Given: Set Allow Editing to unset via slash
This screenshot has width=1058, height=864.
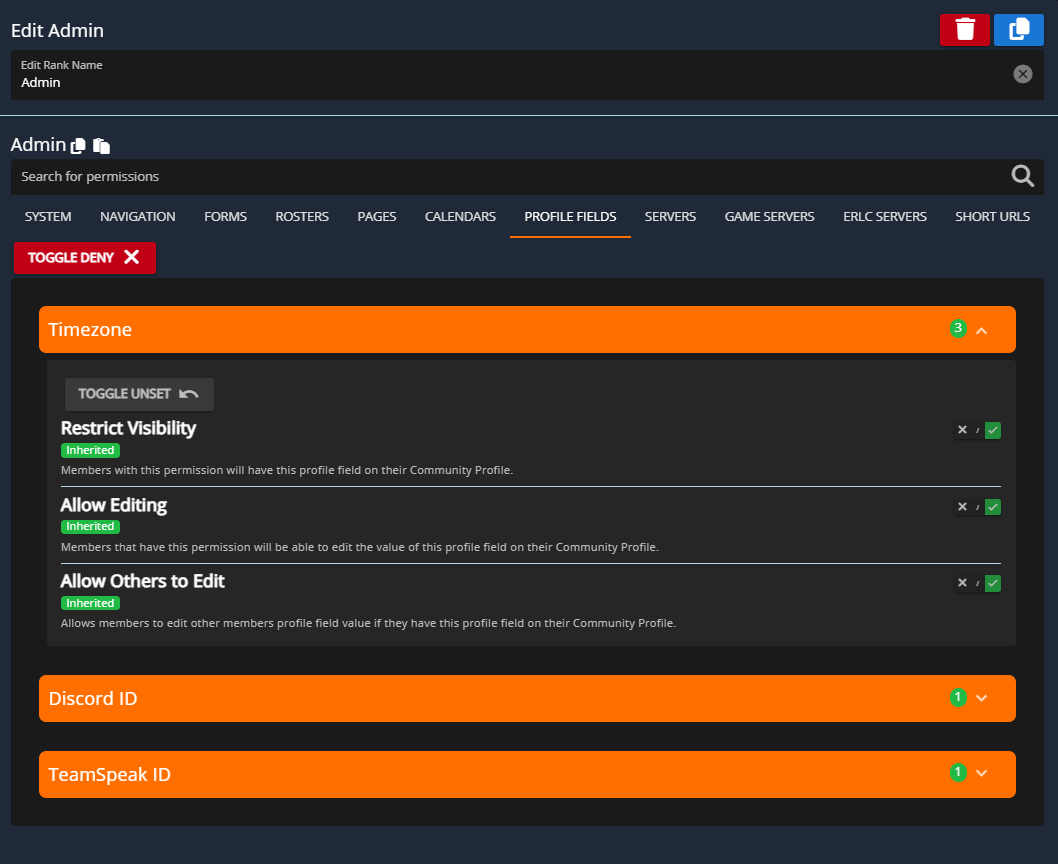Looking at the screenshot, I should (x=977, y=507).
